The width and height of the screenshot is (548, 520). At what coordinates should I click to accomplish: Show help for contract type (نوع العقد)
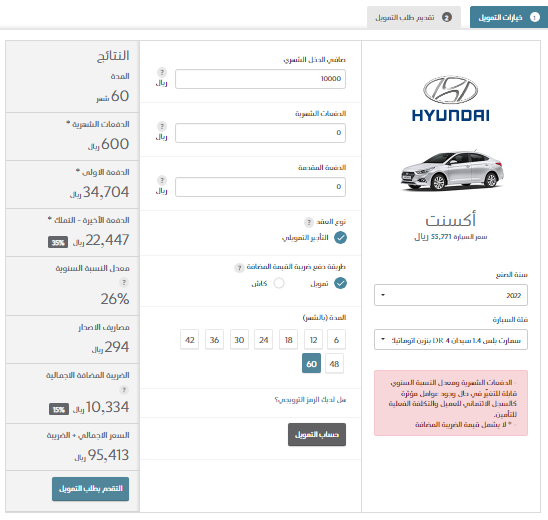tap(309, 222)
